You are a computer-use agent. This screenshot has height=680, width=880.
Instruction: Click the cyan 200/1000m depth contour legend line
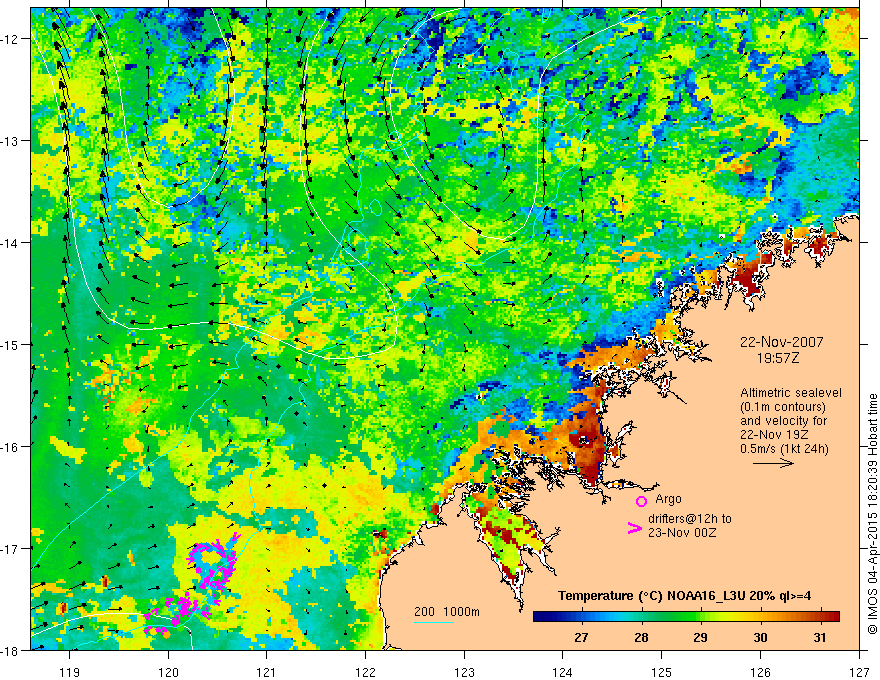(434, 622)
